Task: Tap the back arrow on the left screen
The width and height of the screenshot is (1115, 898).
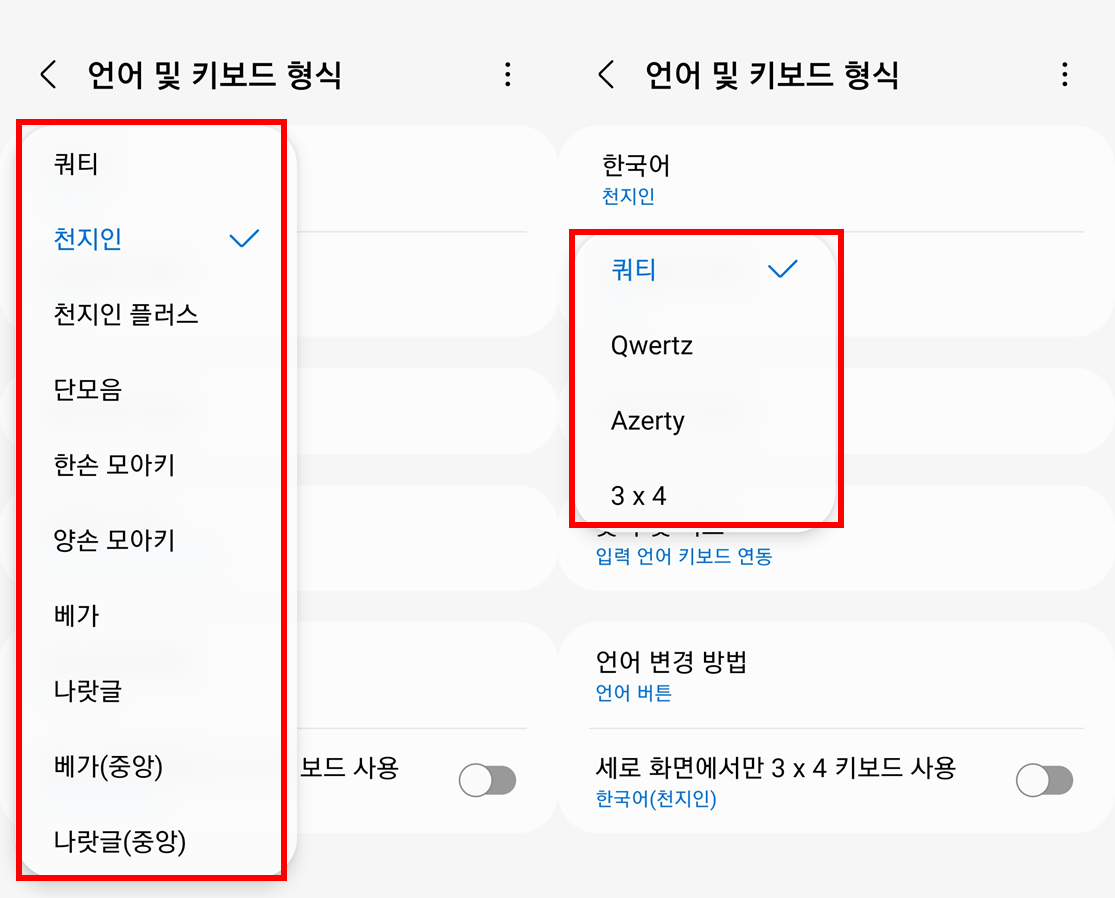Action: [47, 73]
